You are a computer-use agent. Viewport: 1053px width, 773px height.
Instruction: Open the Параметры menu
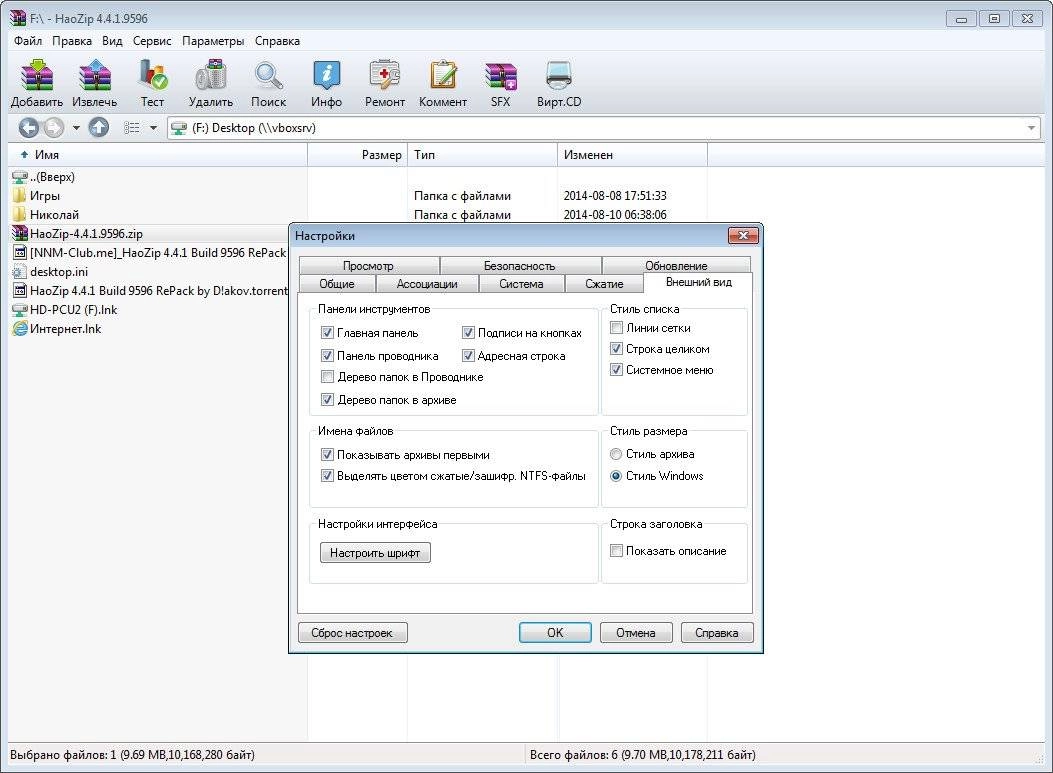pyautogui.click(x=213, y=41)
